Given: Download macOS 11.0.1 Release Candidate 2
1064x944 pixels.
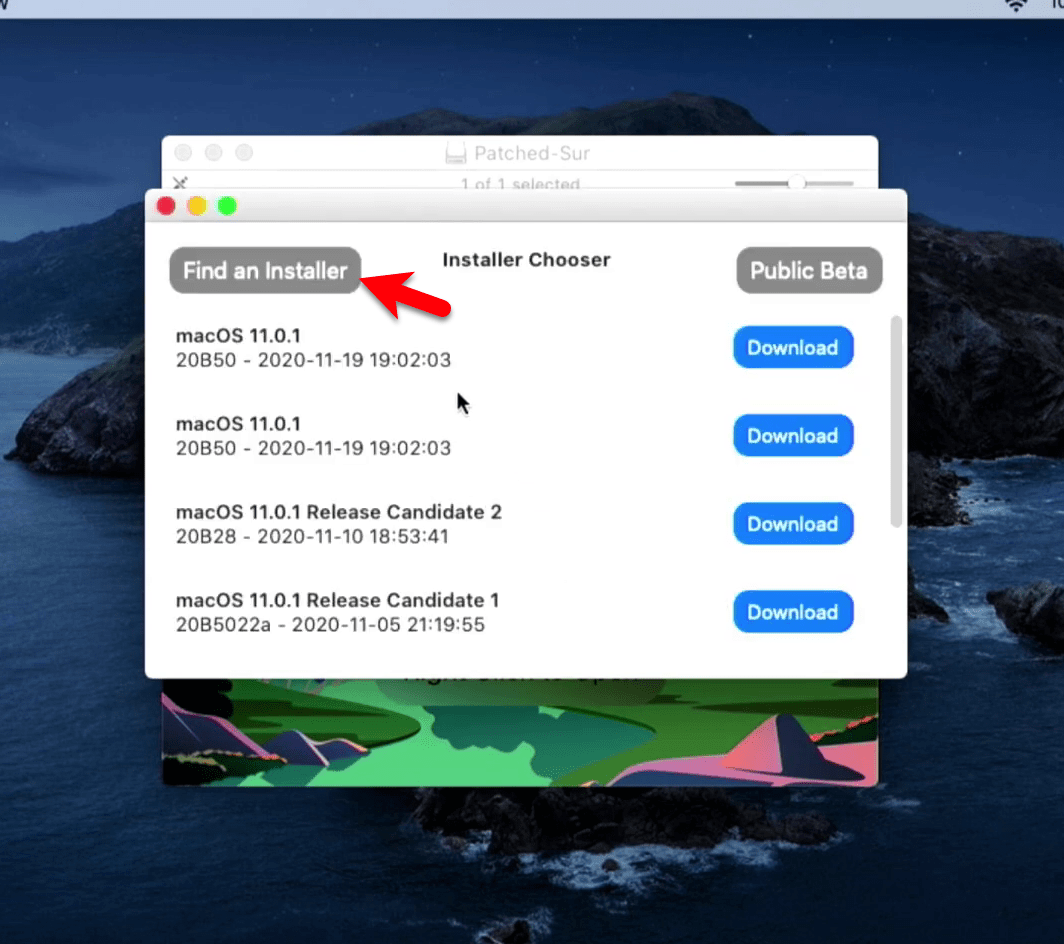Looking at the screenshot, I should (x=793, y=524).
